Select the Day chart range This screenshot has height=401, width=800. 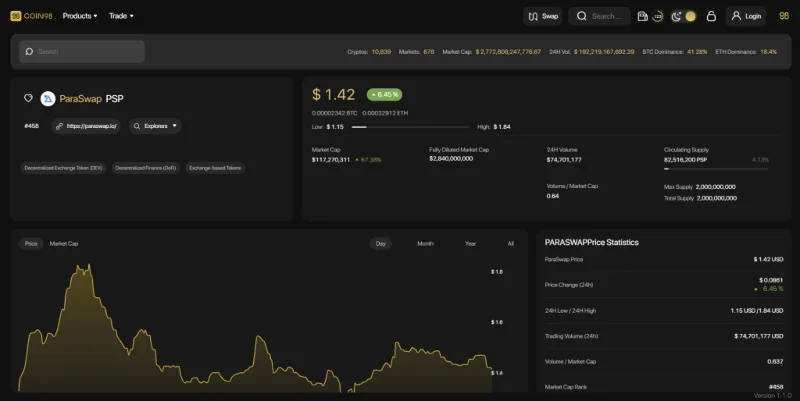click(381, 243)
